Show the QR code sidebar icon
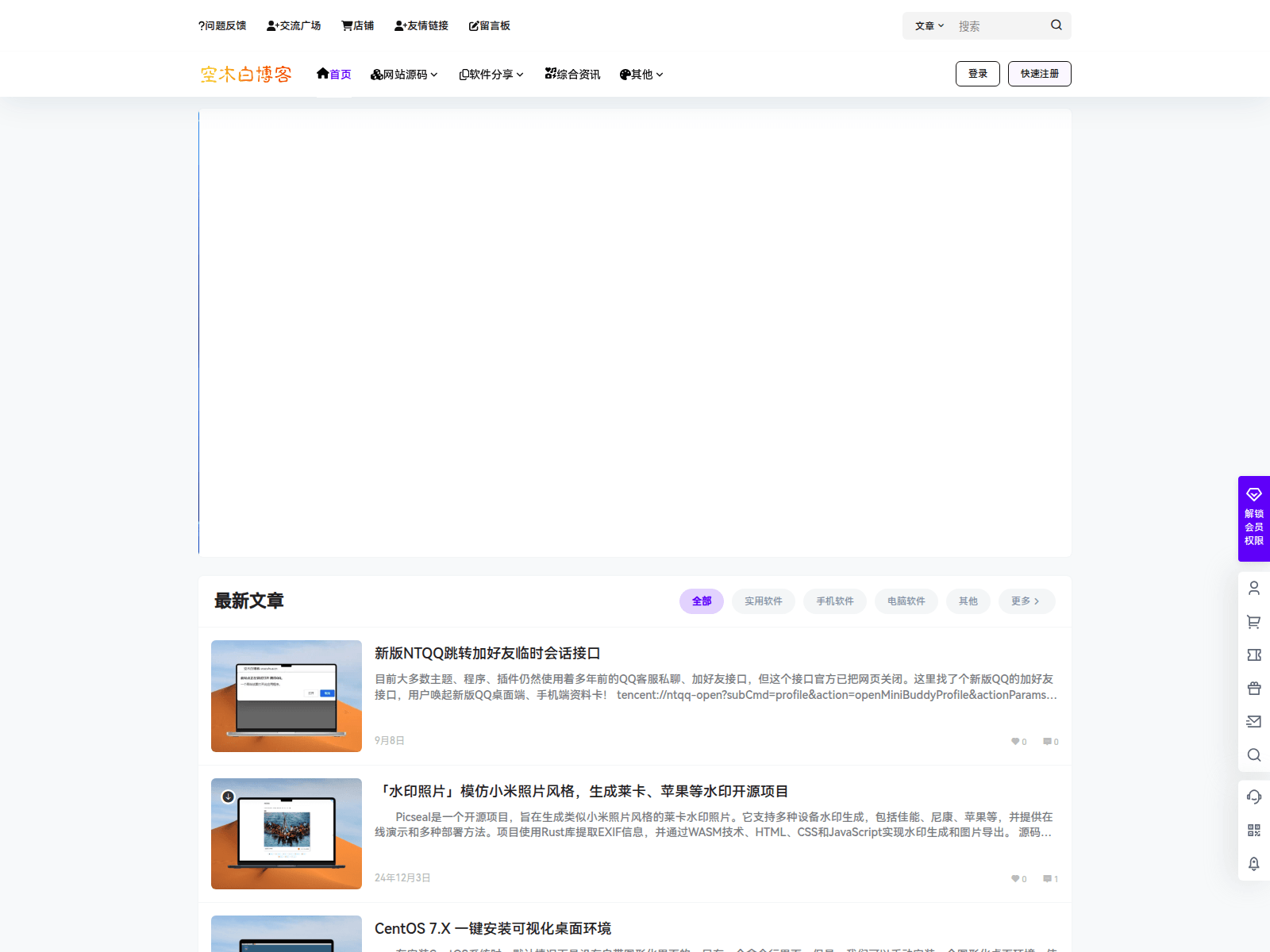The height and width of the screenshot is (952, 1270). (x=1254, y=830)
